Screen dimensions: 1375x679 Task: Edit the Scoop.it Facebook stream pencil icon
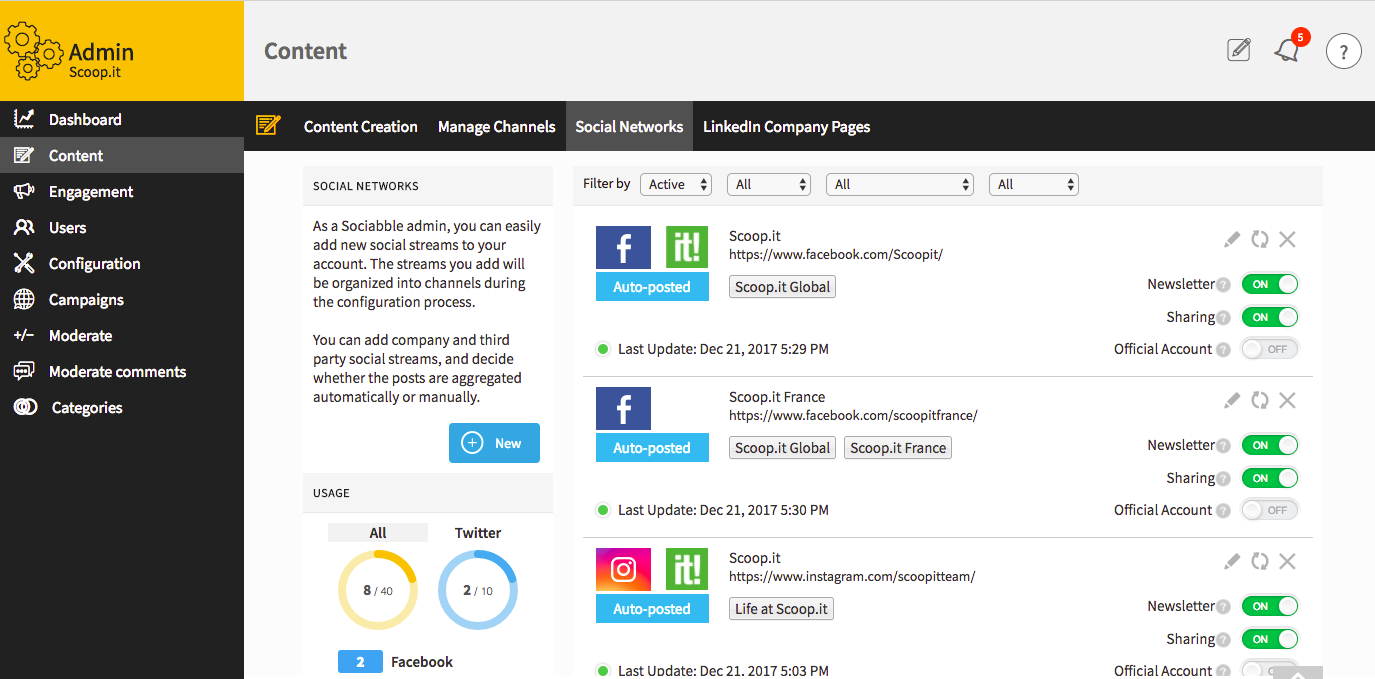[1232, 239]
